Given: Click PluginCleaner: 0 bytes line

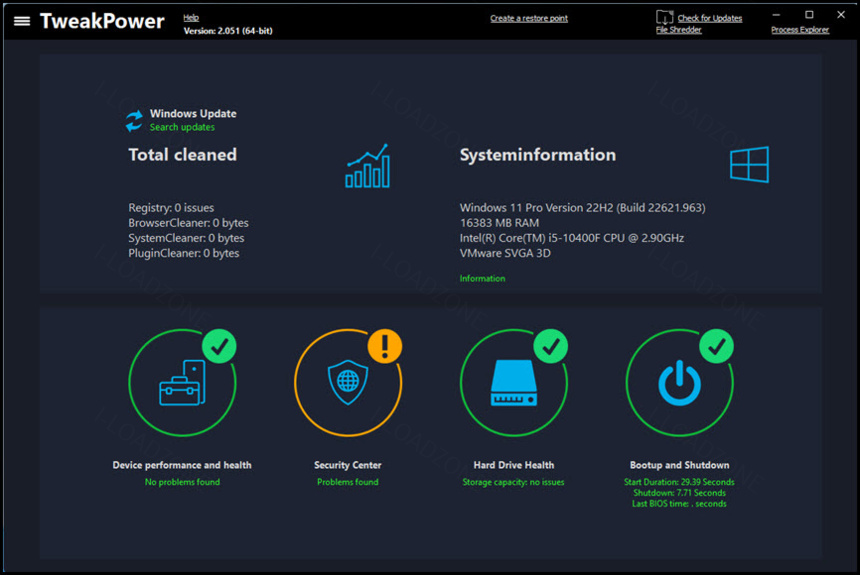Looking at the screenshot, I should 184,253.
